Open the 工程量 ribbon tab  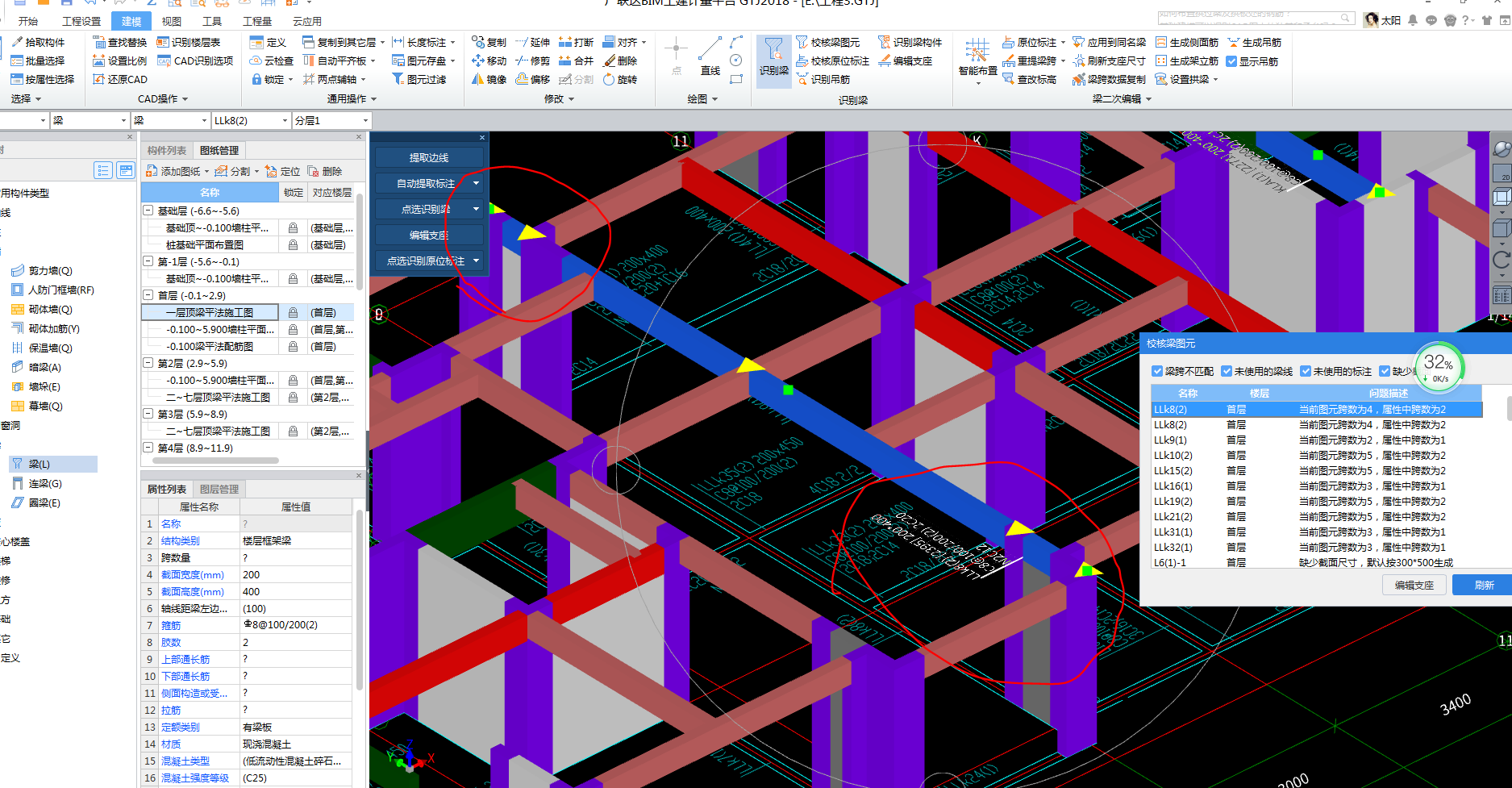(257, 21)
